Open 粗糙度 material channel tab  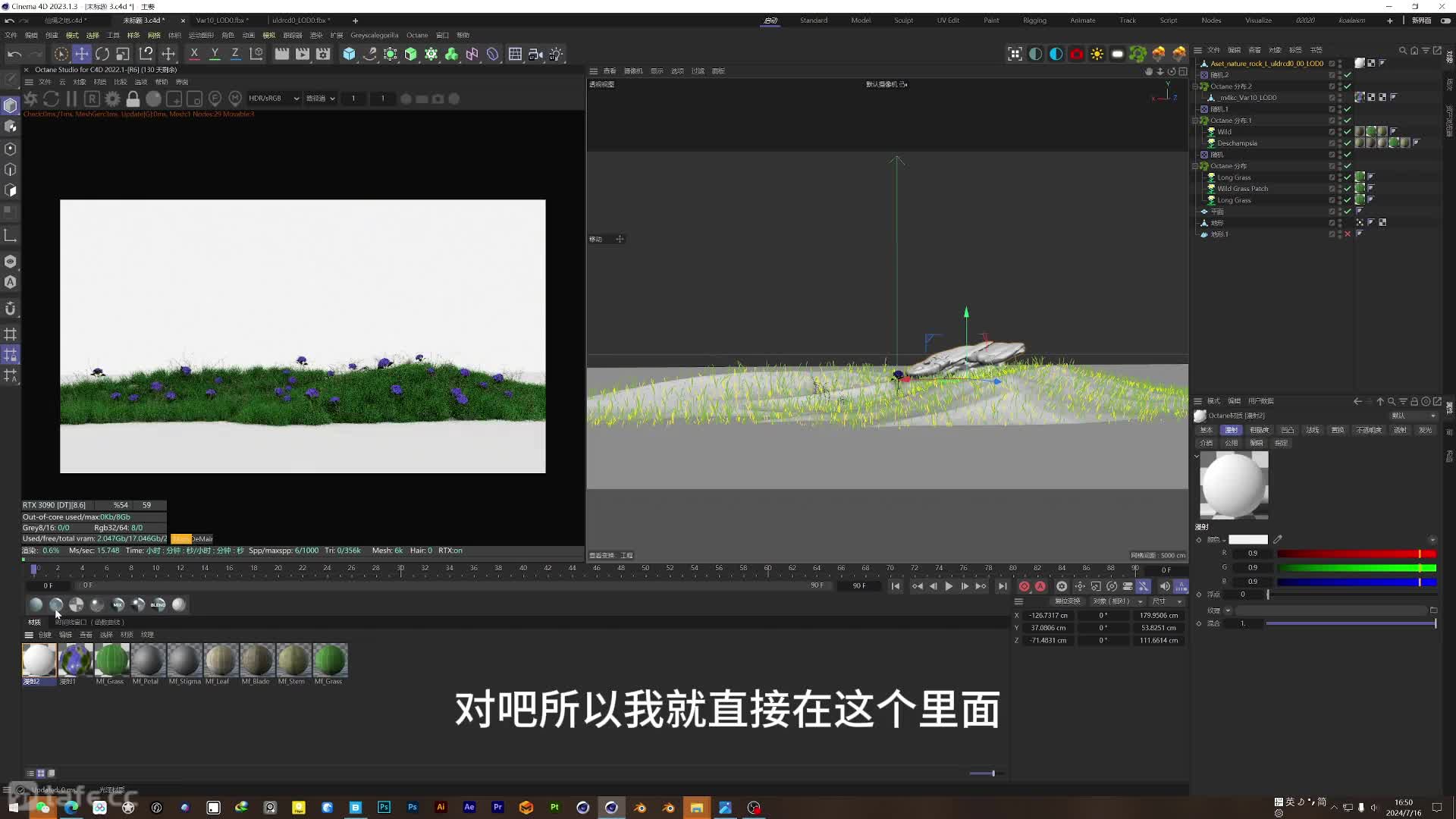tap(1259, 430)
